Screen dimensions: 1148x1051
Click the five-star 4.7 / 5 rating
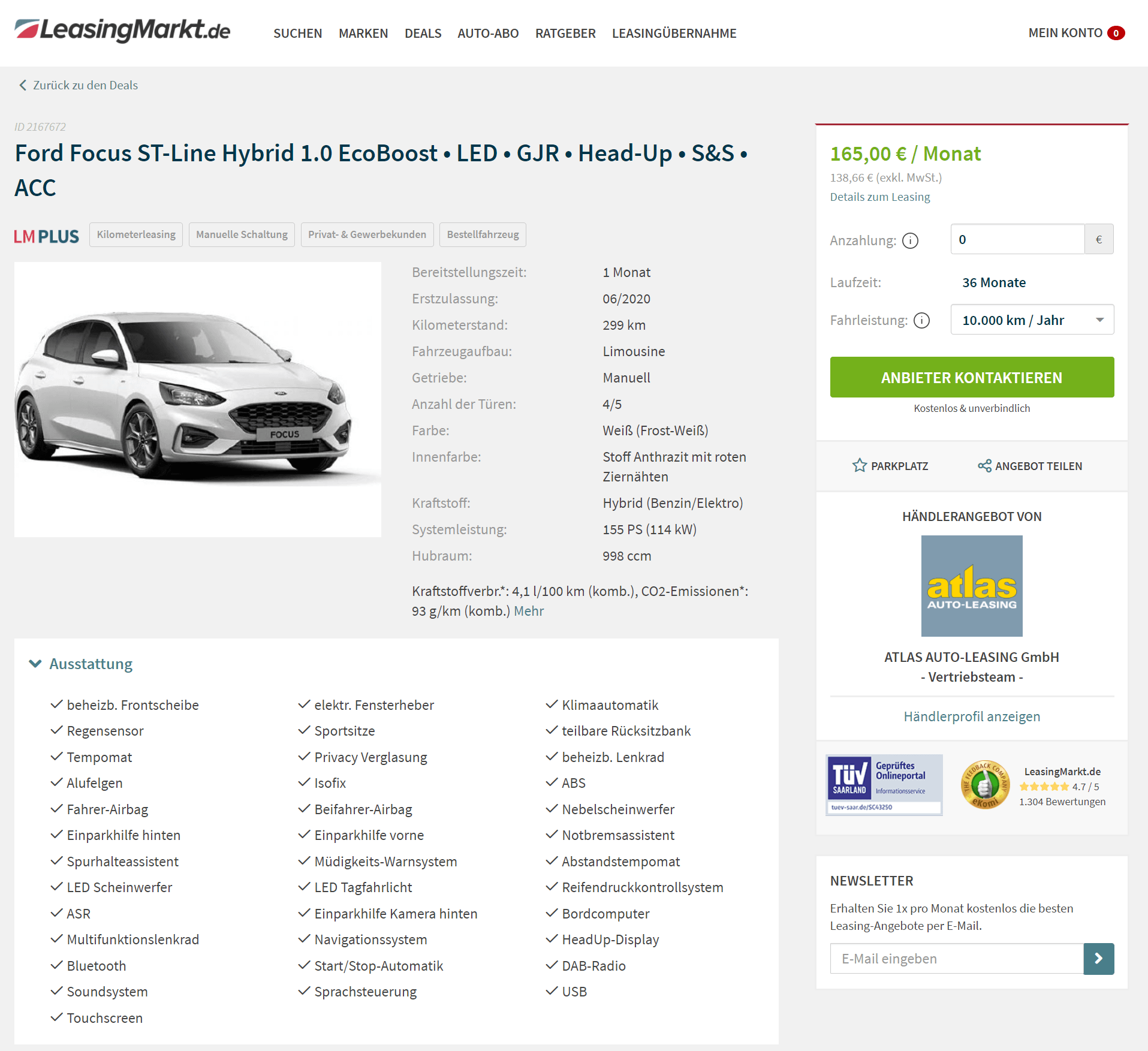coord(1059,787)
